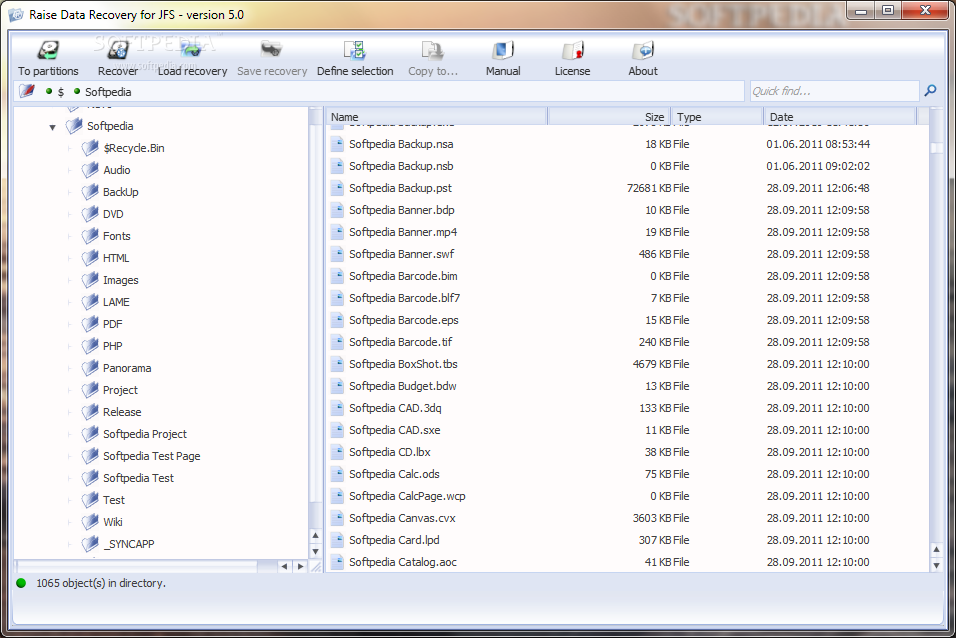Viewport: 956px width, 638px height.
Task: Click the Quick find magnifier icon
Action: tap(930, 91)
